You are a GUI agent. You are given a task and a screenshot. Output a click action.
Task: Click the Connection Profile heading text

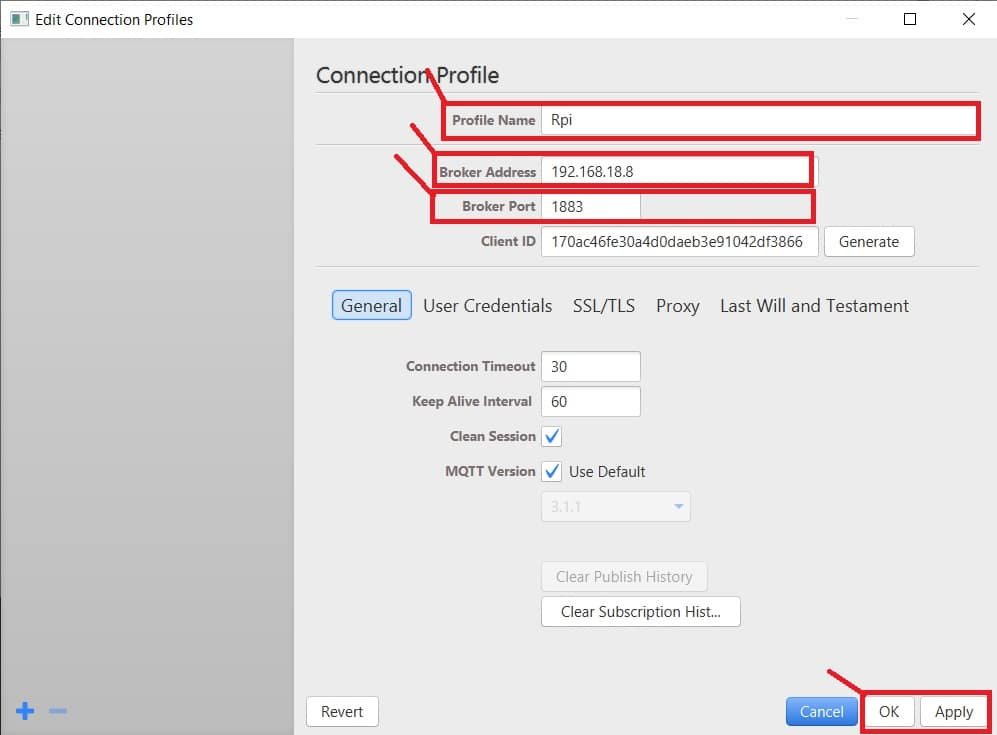(408, 75)
